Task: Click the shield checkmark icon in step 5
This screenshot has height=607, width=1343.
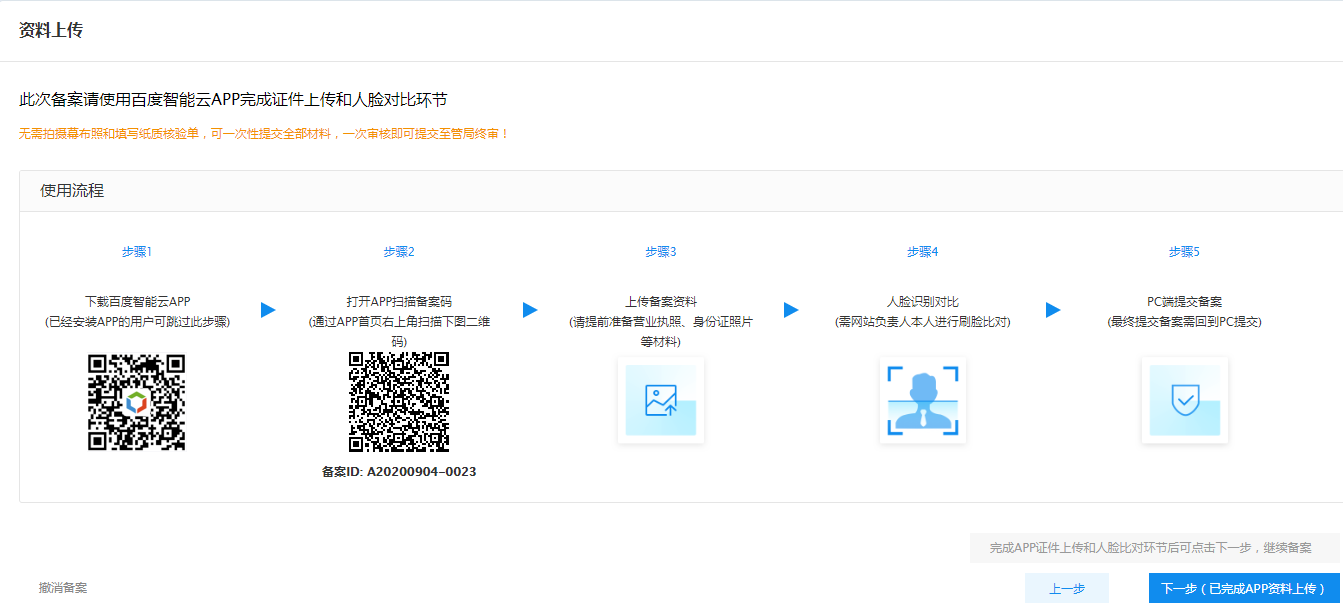Action: point(1184,400)
